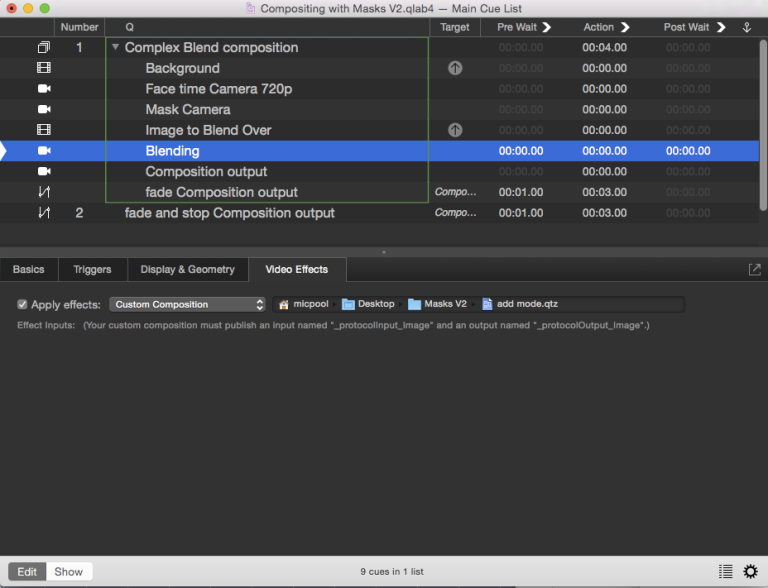Click the fade icon beside fade Composition output

[43, 192]
